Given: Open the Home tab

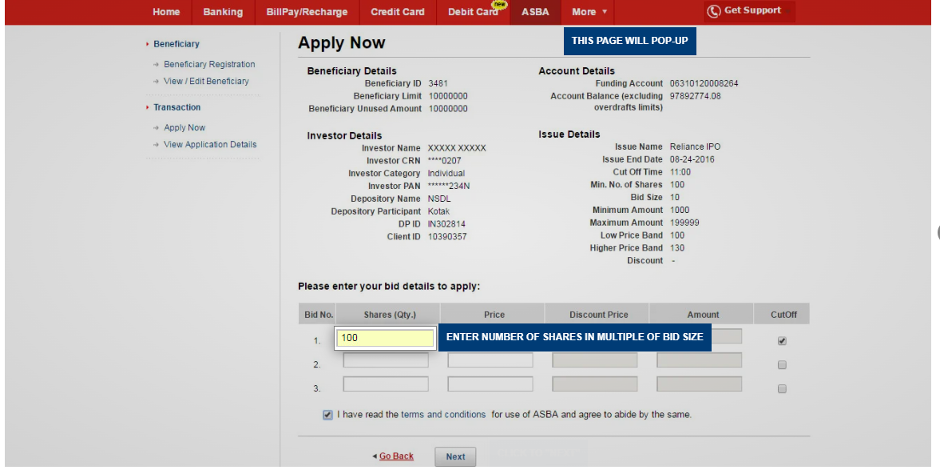Looking at the screenshot, I should click(x=166, y=12).
